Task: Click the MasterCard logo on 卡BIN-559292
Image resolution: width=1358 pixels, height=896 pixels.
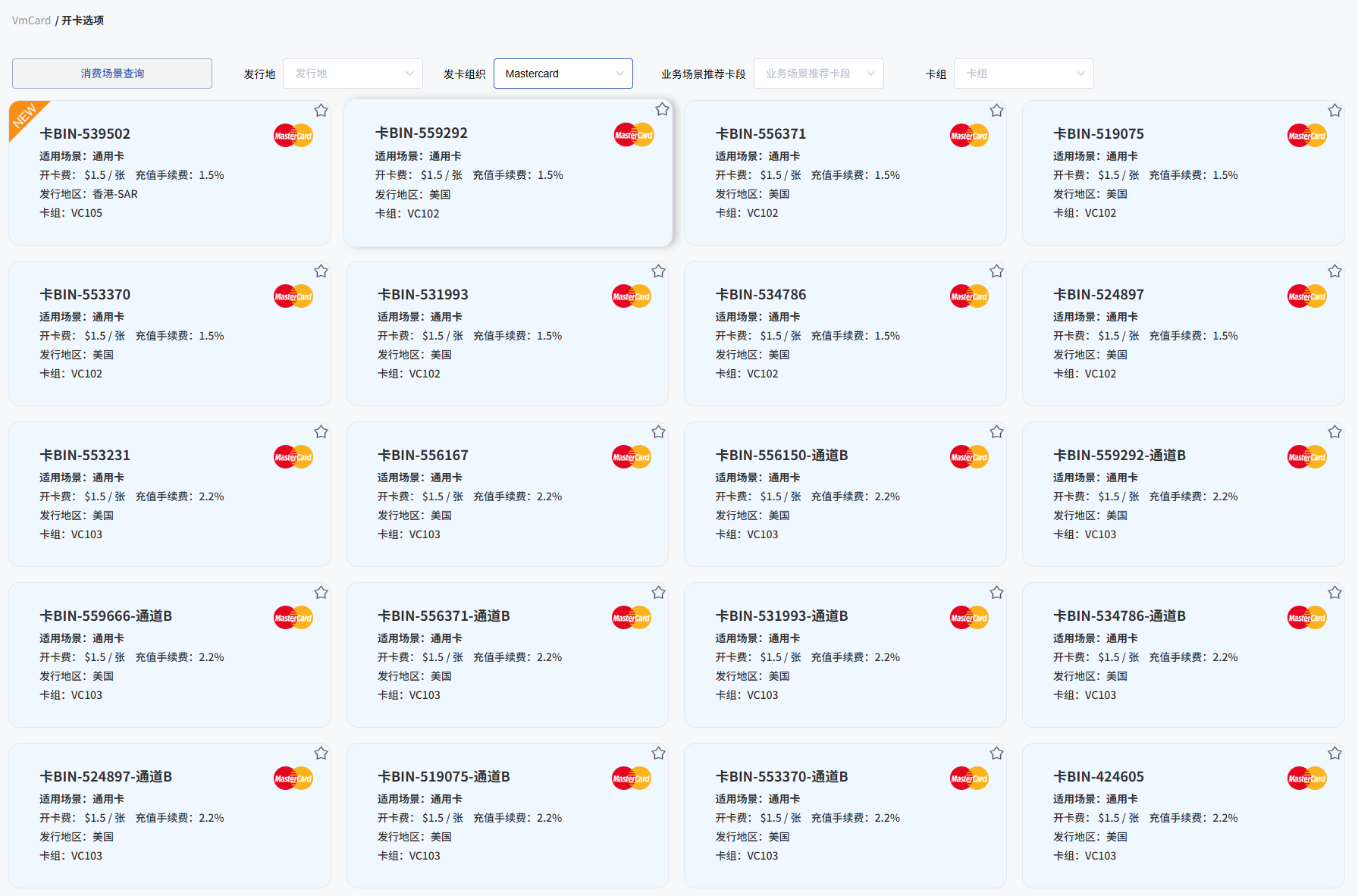Action: (x=633, y=134)
